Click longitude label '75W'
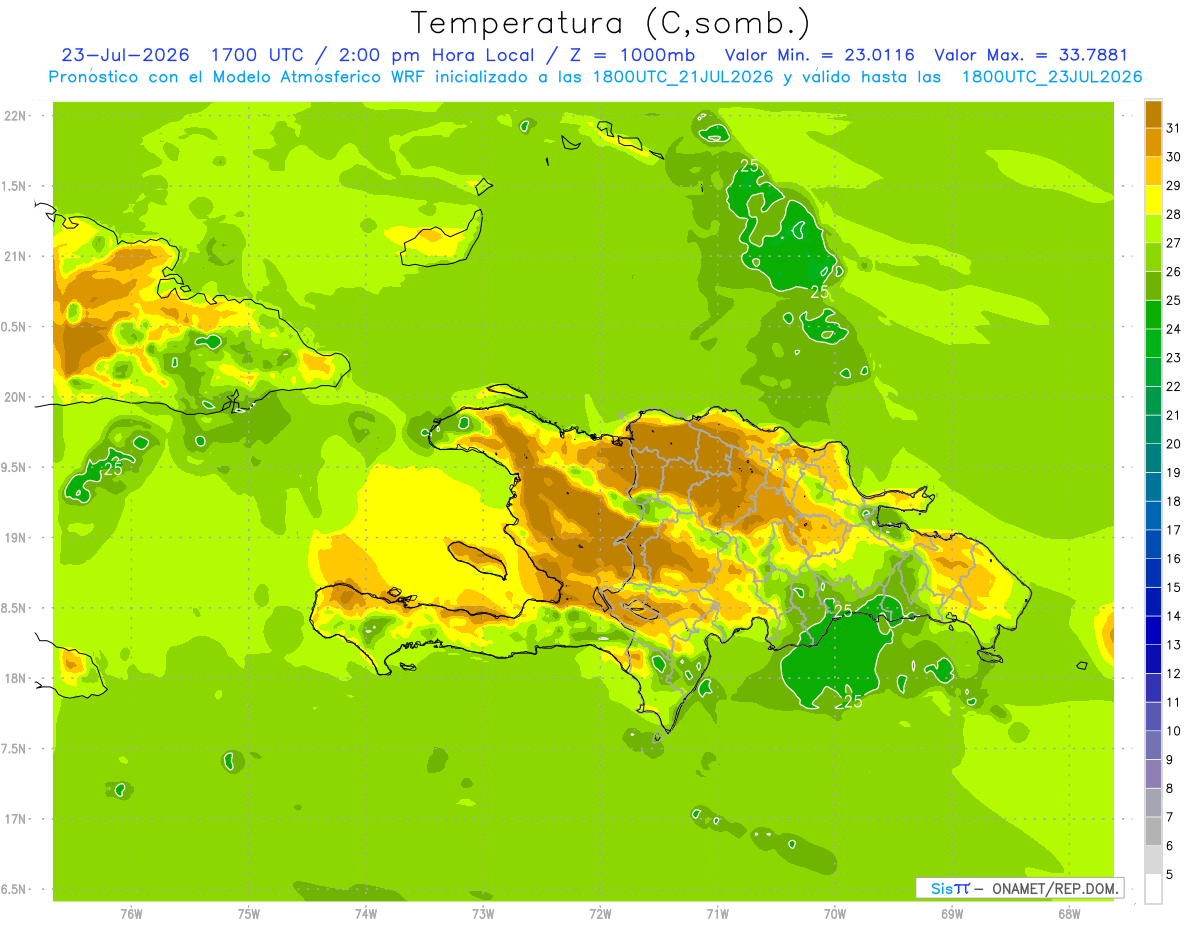 248,913
